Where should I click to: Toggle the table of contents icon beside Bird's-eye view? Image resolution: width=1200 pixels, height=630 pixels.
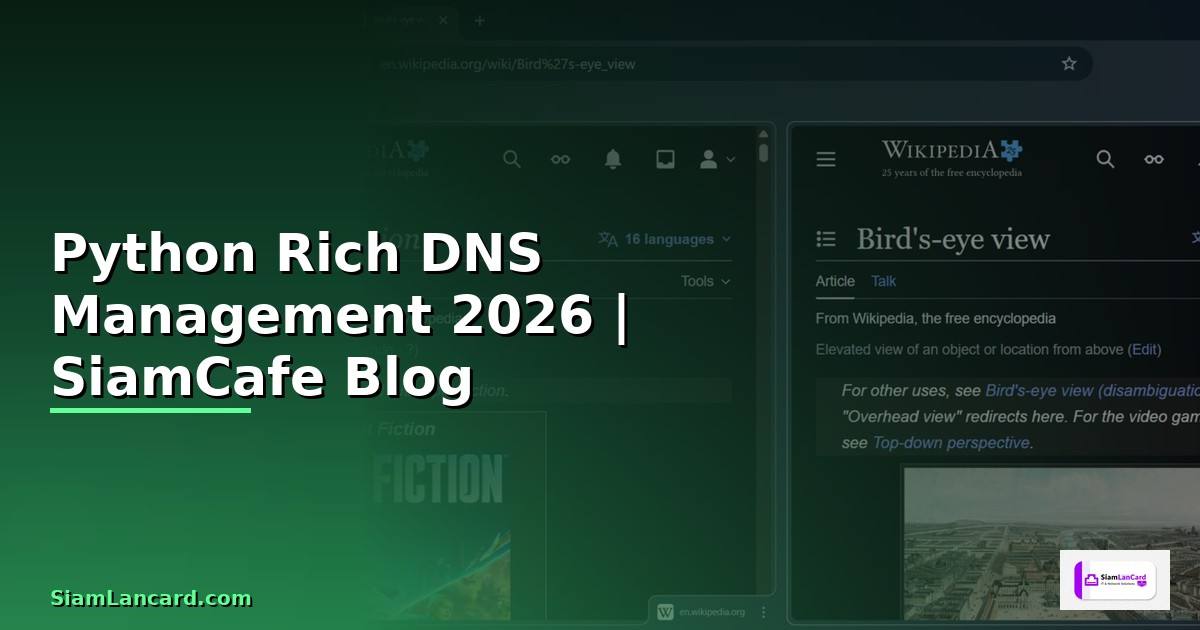(x=826, y=239)
